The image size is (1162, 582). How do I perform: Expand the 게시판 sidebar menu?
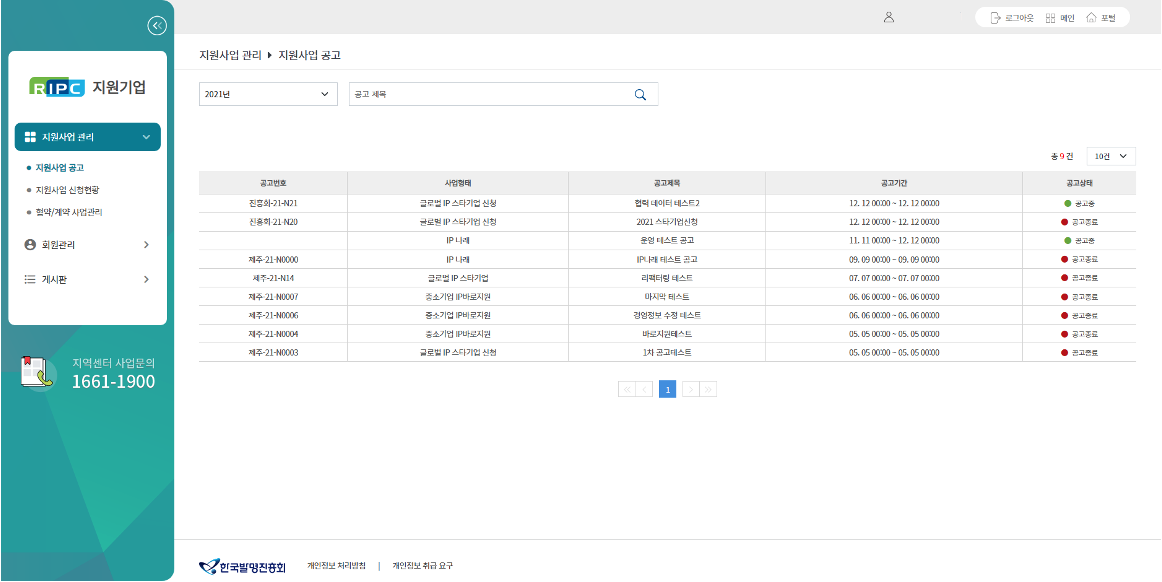(x=87, y=279)
